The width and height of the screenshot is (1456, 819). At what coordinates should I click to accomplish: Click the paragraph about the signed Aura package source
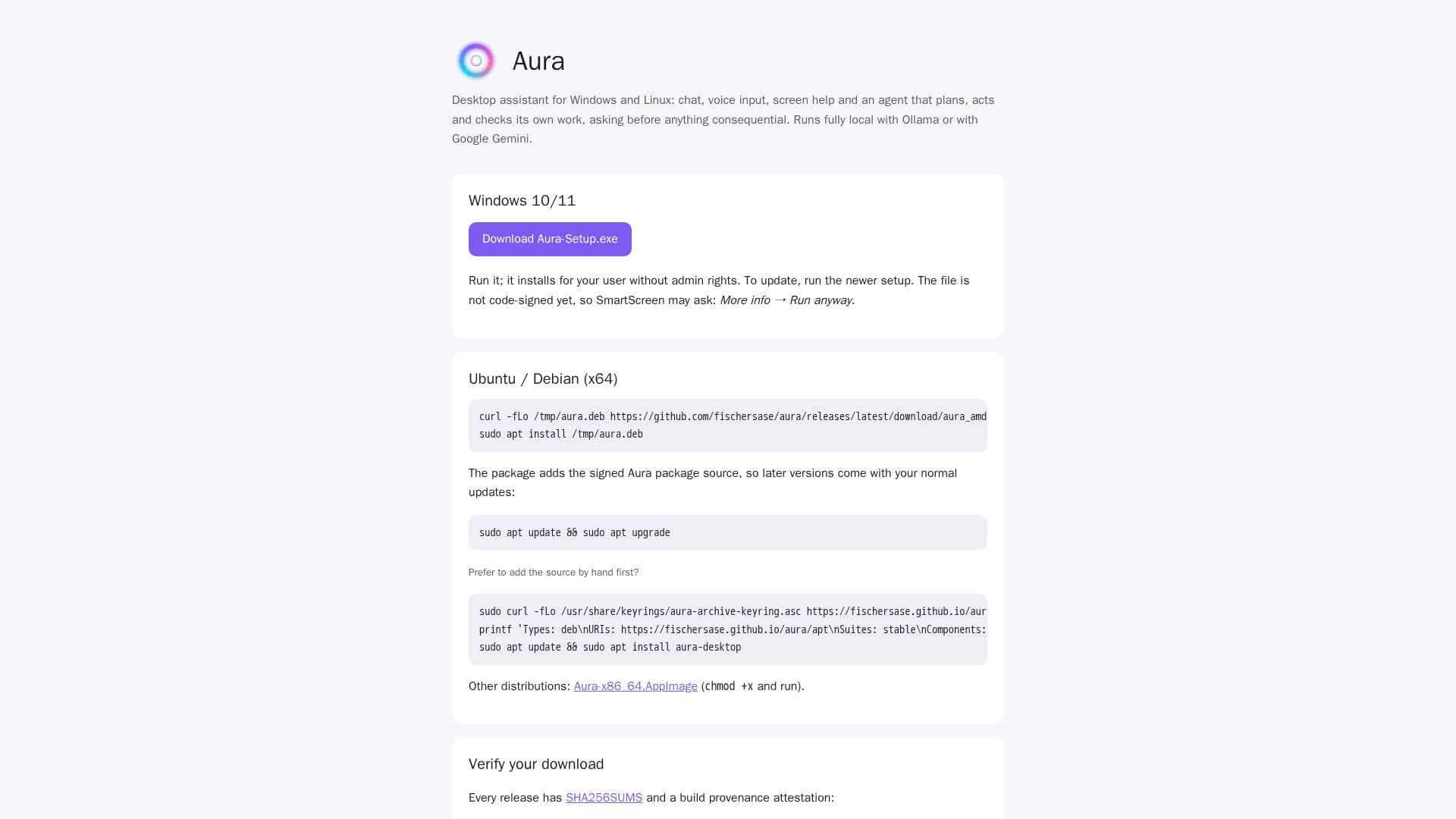point(713,483)
